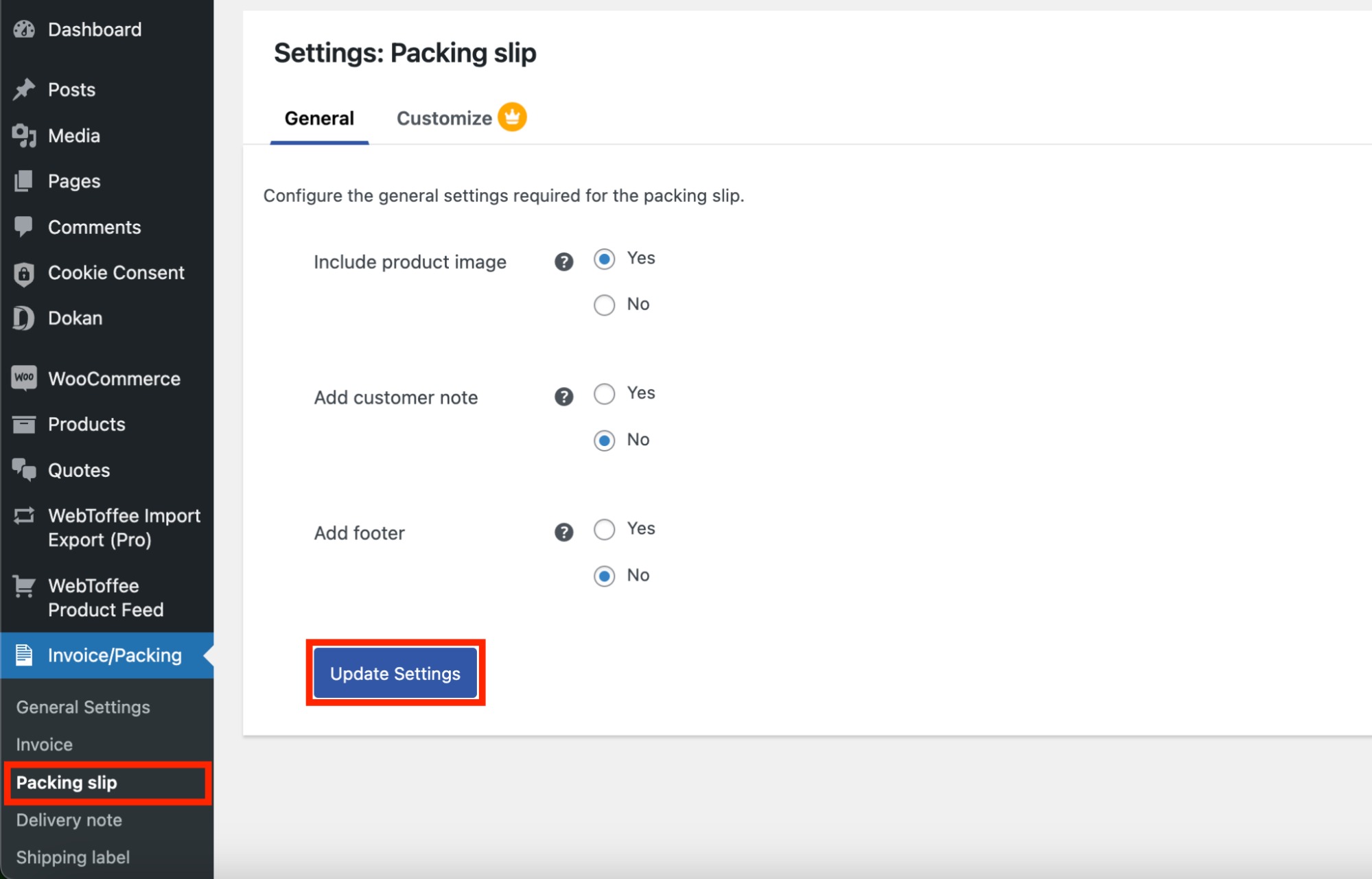The height and width of the screenshot is (879, 1372).
Task: Open General Settings submenu
Action: click(x=82, y=707)
